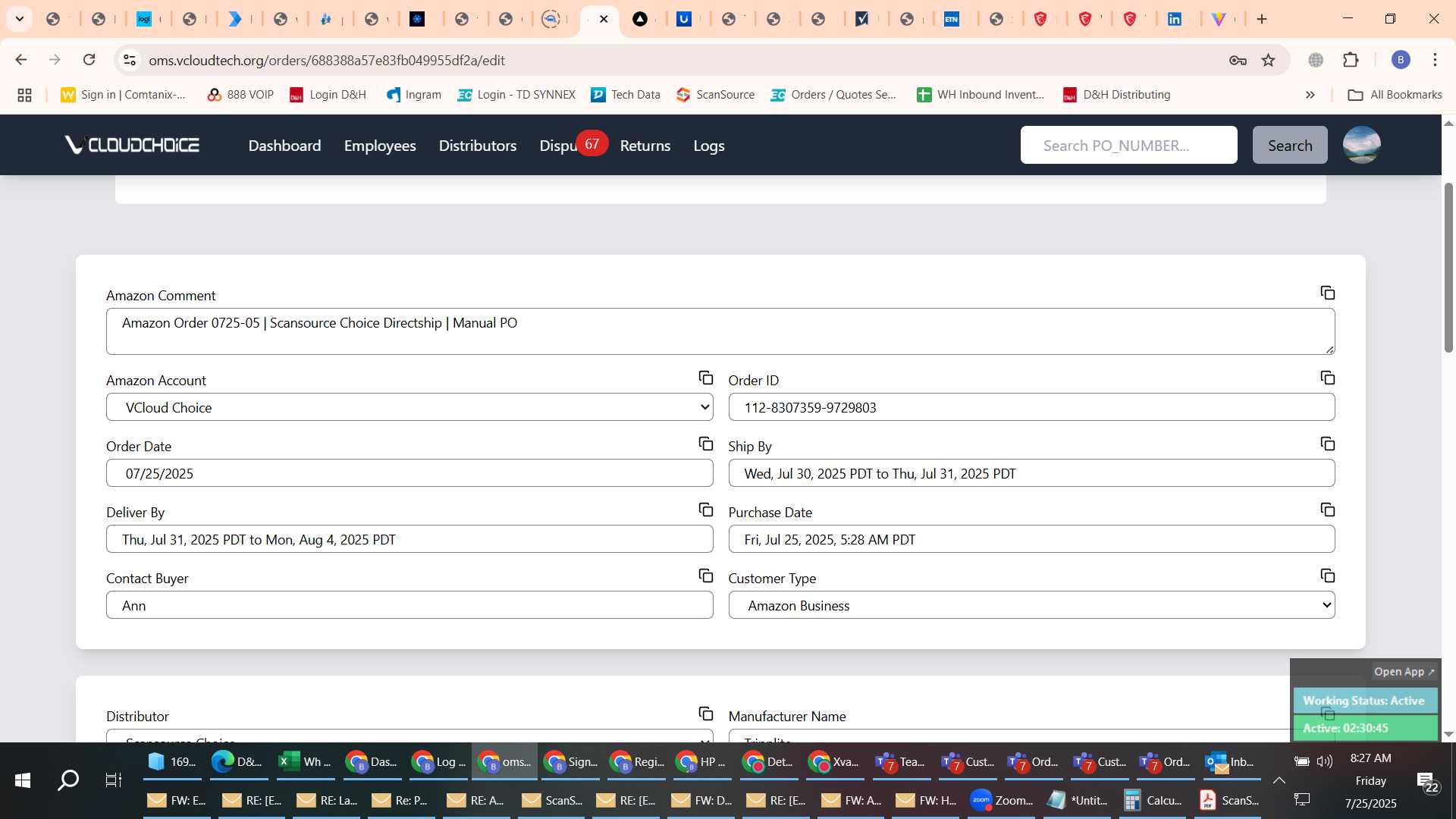Viewport: 1456px width, 819px height.
Task: Open Ingram bookmark
Action: click(x=413, y=95)
